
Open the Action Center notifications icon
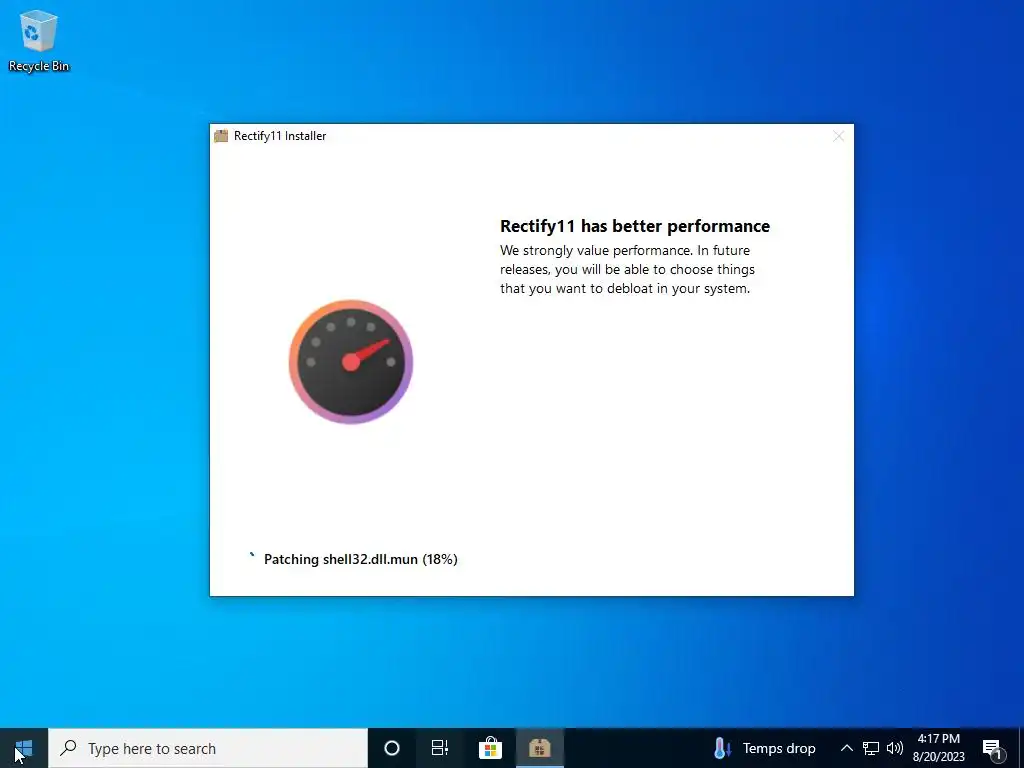pos(993,748)
